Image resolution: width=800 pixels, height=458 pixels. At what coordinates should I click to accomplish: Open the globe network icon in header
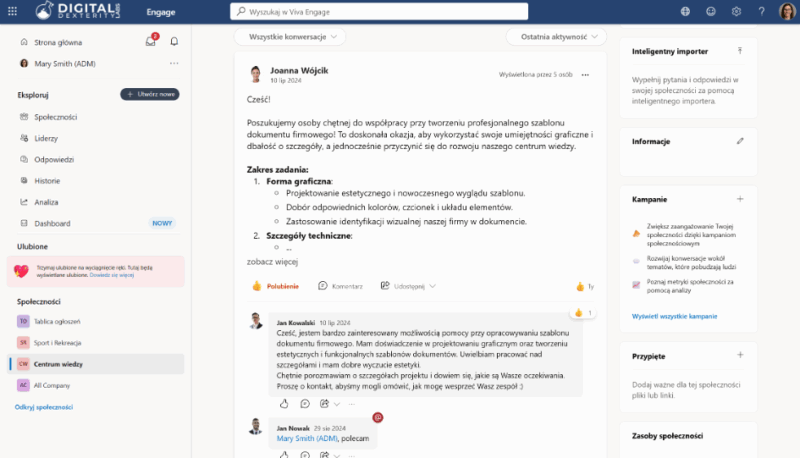click(685, 11)
